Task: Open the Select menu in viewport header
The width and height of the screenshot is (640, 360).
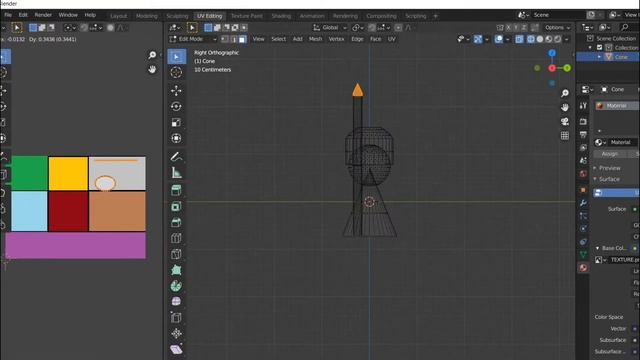Action: point(278,39)
